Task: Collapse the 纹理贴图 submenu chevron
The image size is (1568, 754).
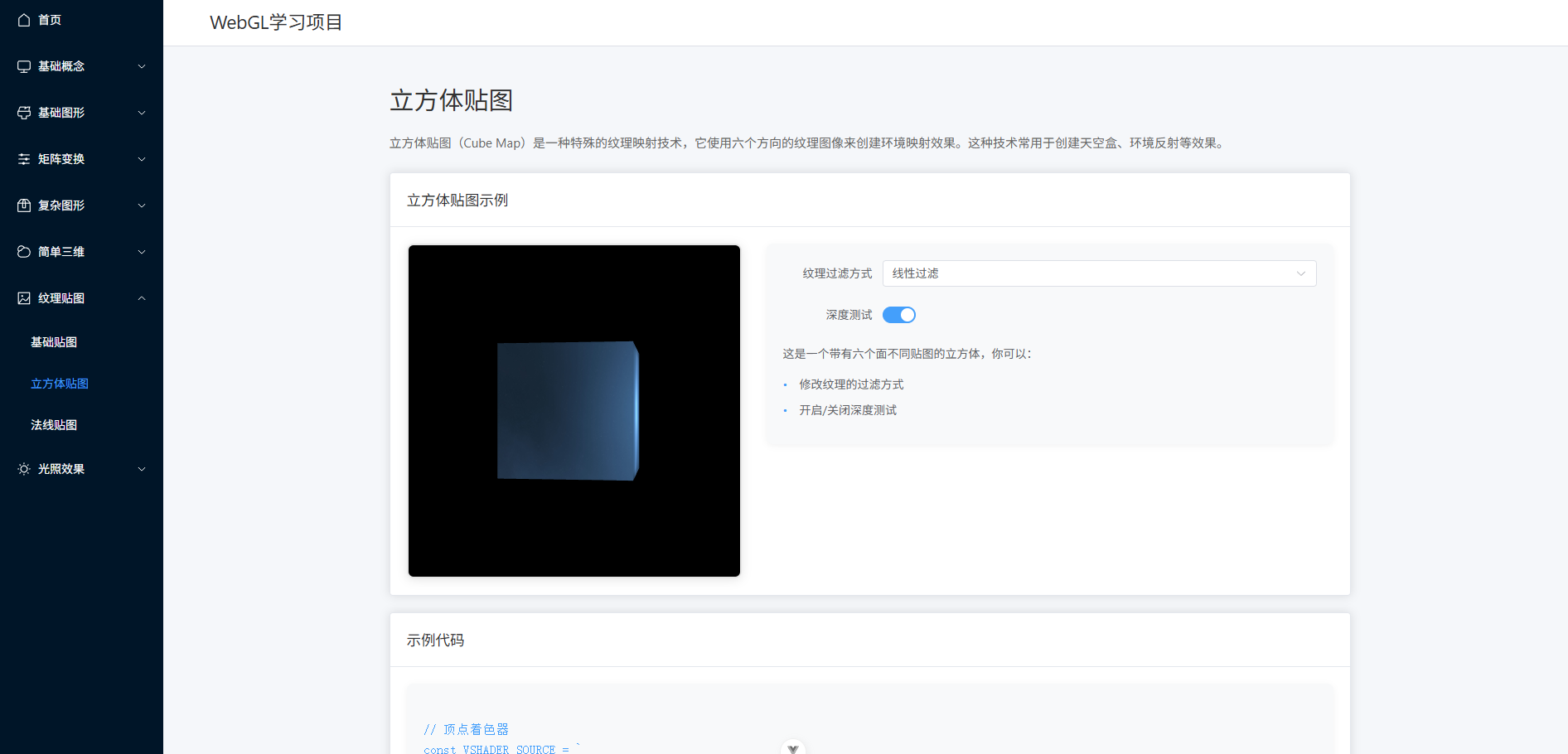Action: (142, 298)
